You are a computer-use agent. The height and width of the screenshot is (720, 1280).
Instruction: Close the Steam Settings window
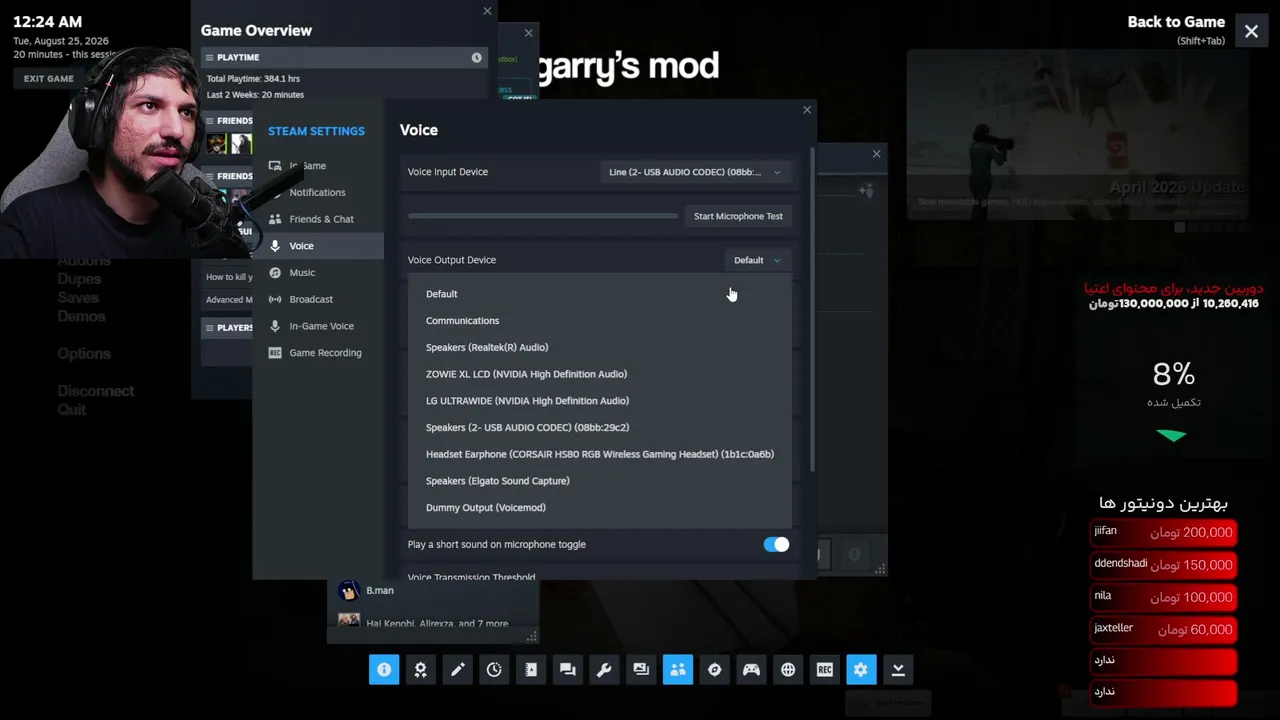pos(807,110)
